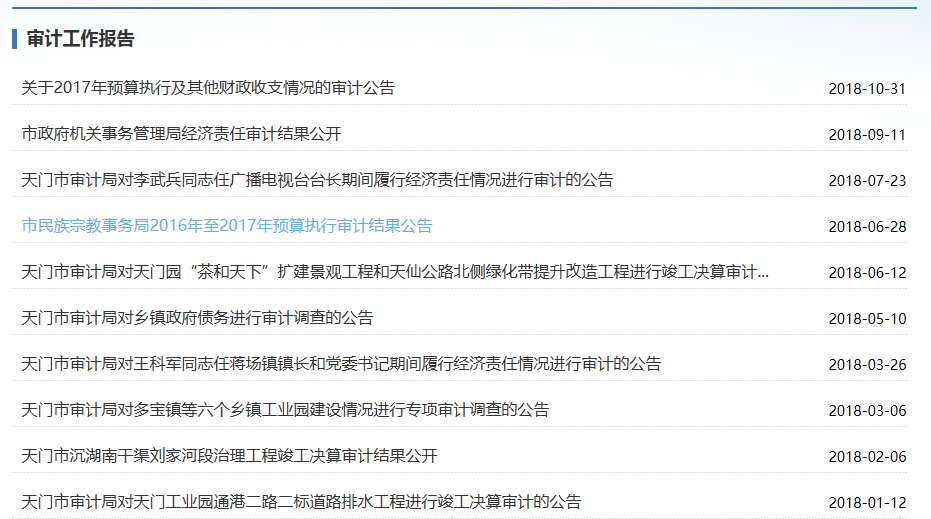Viewport: 931px width, 519px height.
Task: Click the date 2018-10-31
Action: click(867, 89)
